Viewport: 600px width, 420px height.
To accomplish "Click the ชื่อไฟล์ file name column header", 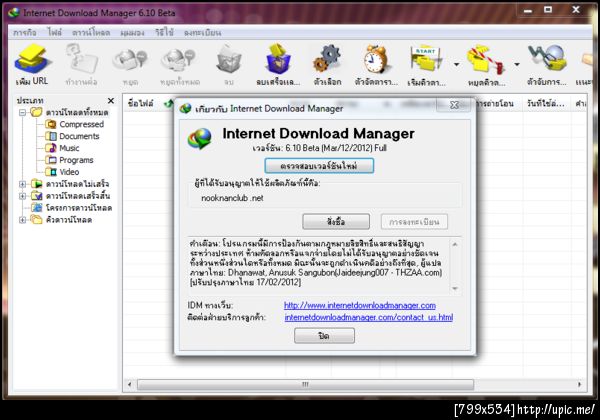I will click(x=141, y=103).
